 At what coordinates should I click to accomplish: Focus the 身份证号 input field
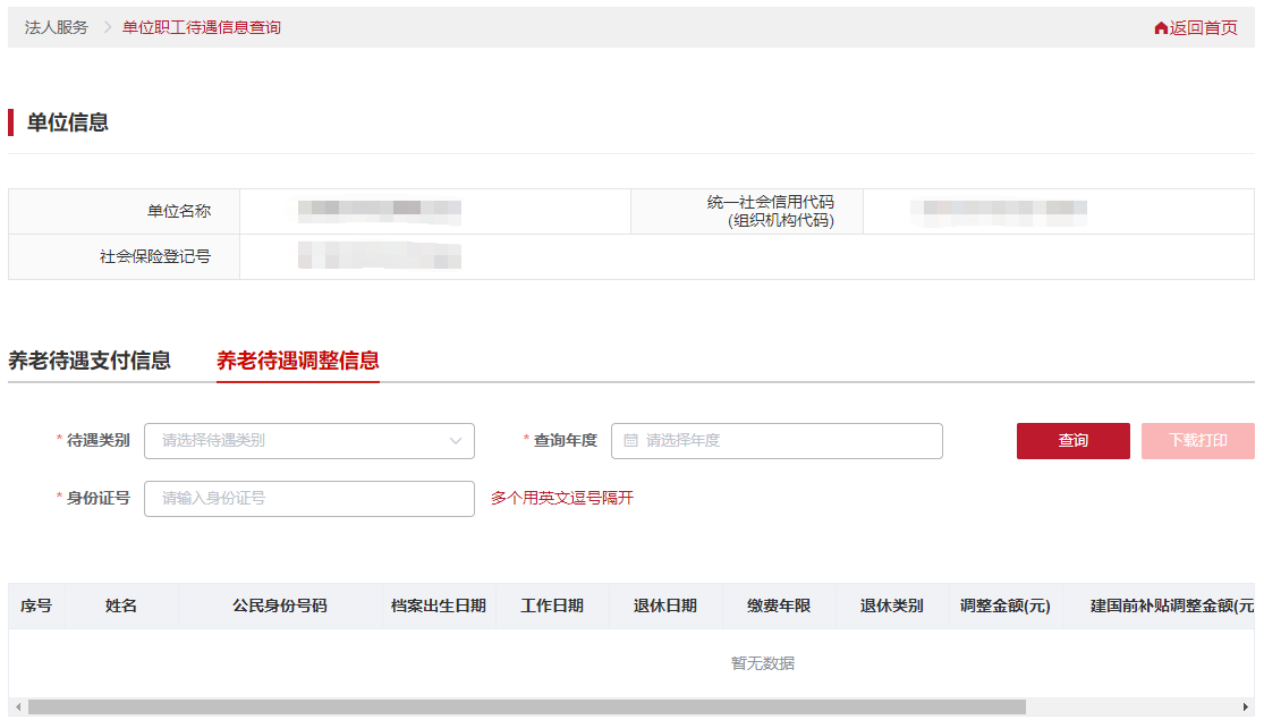[309, 498]
